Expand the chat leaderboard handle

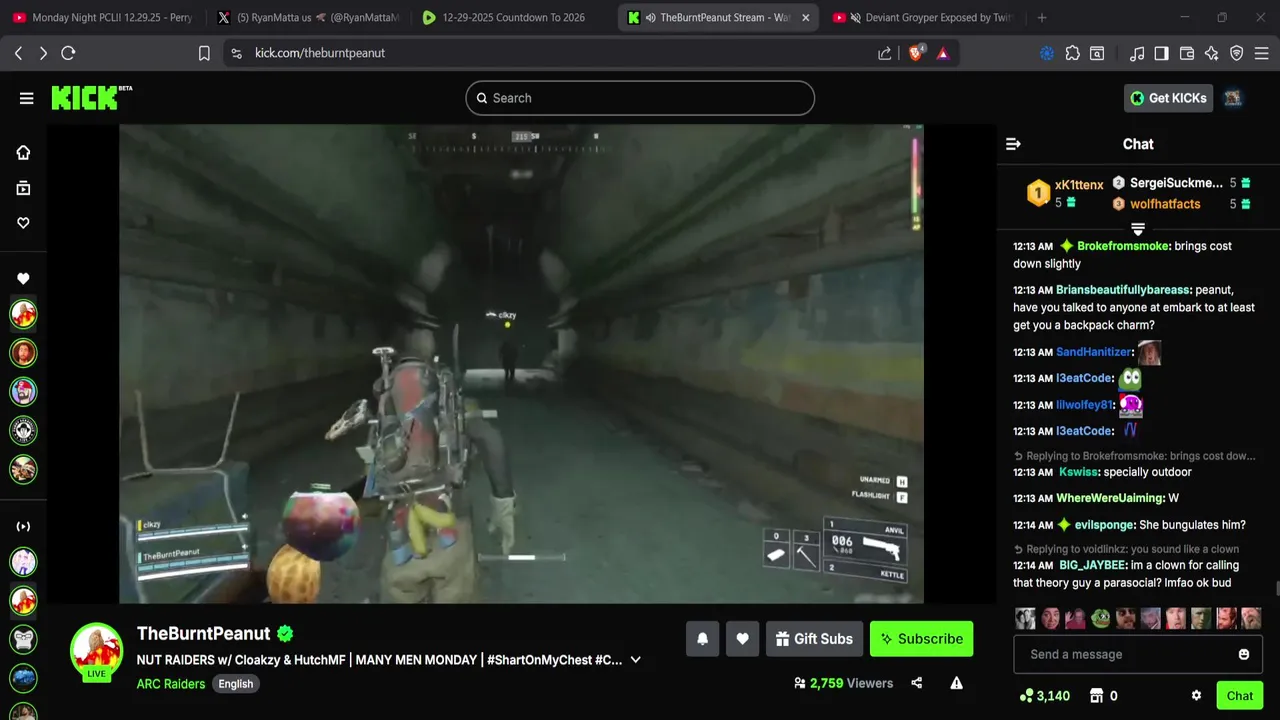point(1138,229)
